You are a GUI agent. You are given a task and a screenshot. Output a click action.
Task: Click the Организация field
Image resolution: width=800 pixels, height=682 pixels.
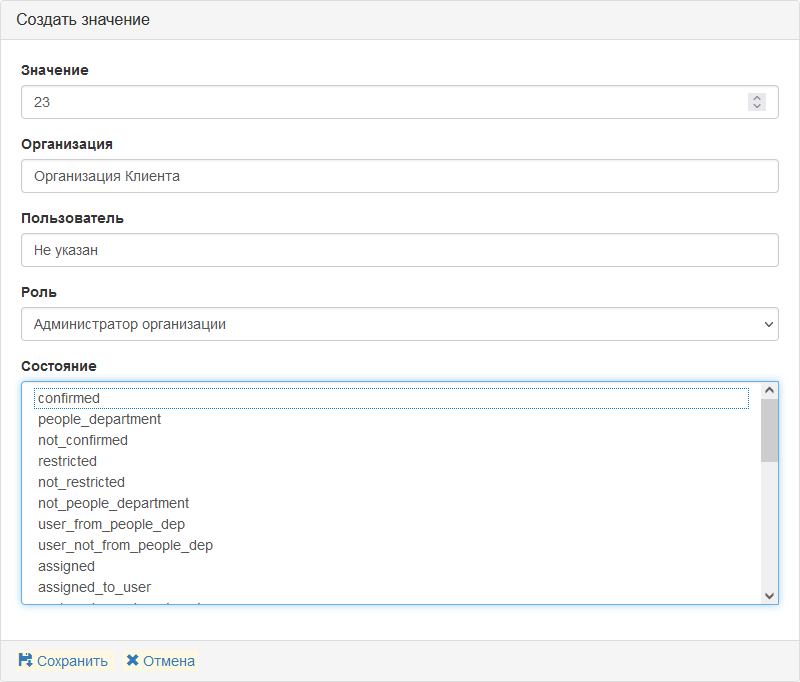399,176
